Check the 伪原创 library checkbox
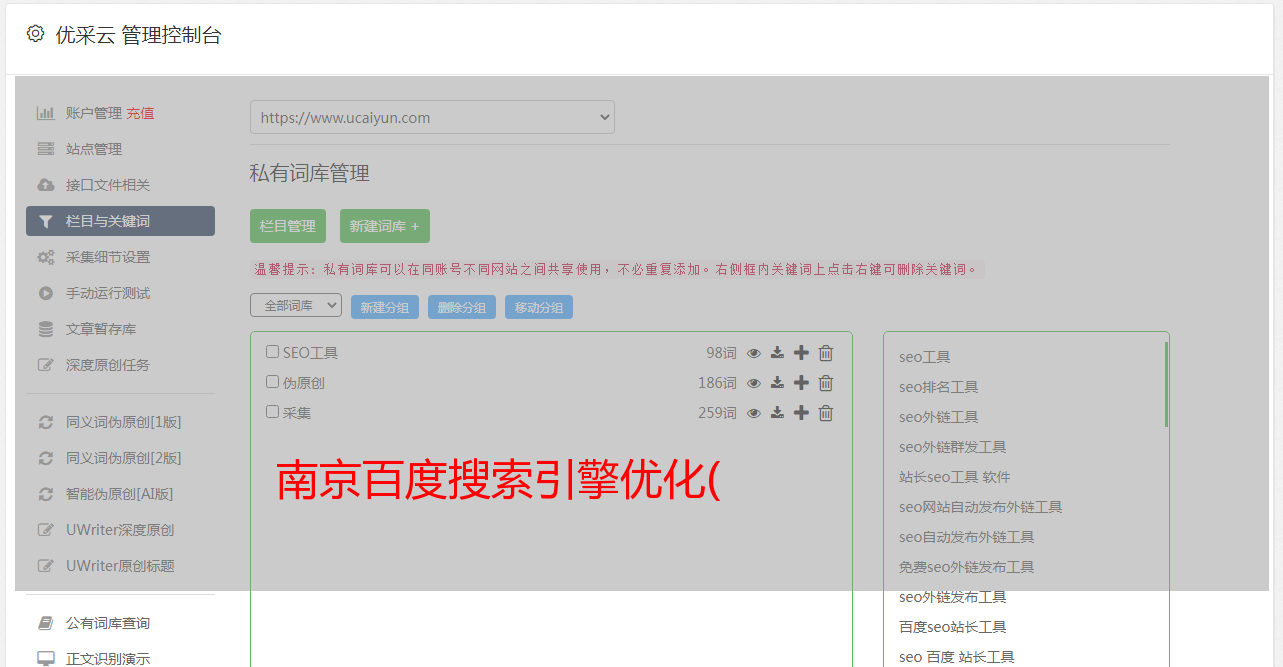Screen dimensions: 1283x667 click(x=272, y=382)
